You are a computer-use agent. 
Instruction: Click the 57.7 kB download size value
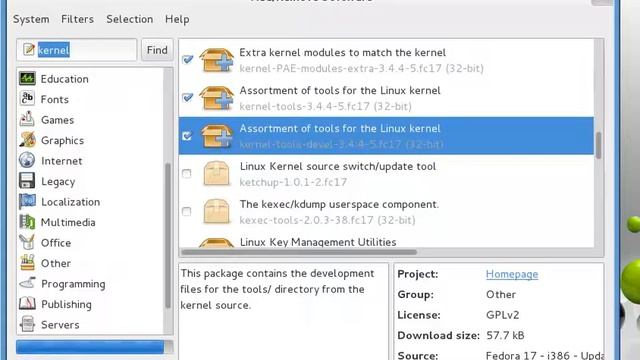click(505, 336)
